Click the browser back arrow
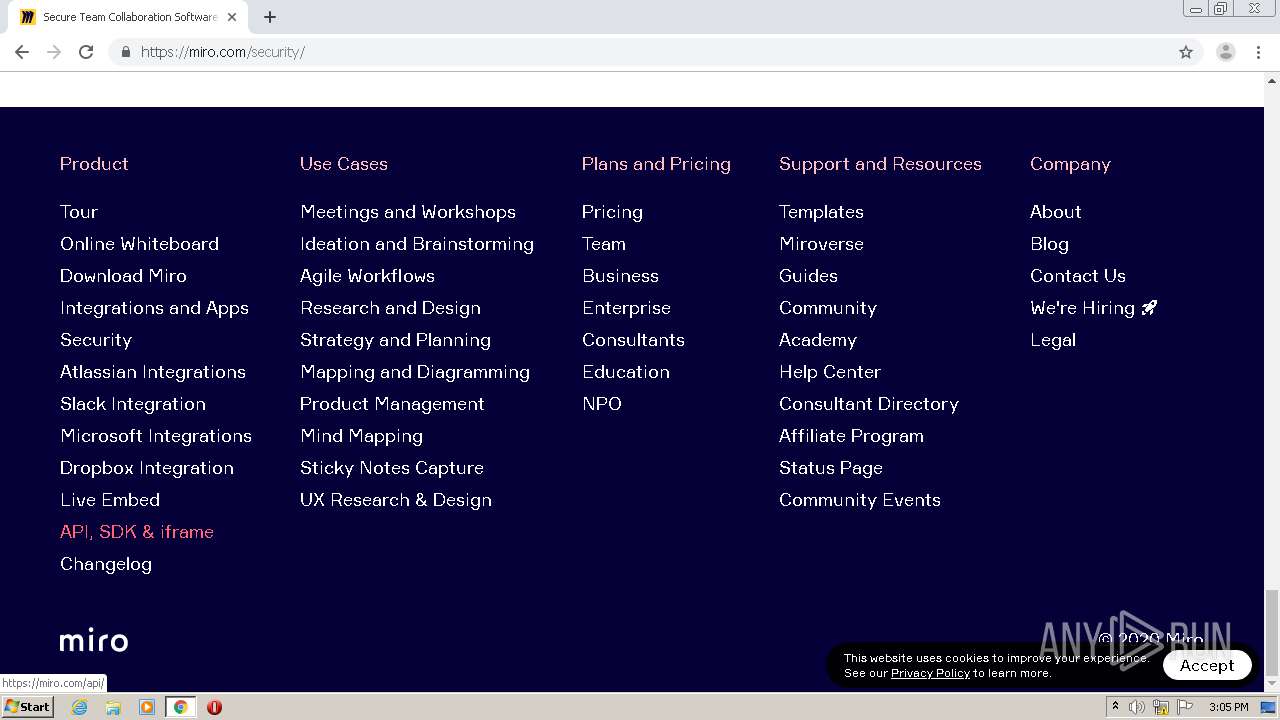Viewport: 1280px width, 720px height. tap(22, 52)
